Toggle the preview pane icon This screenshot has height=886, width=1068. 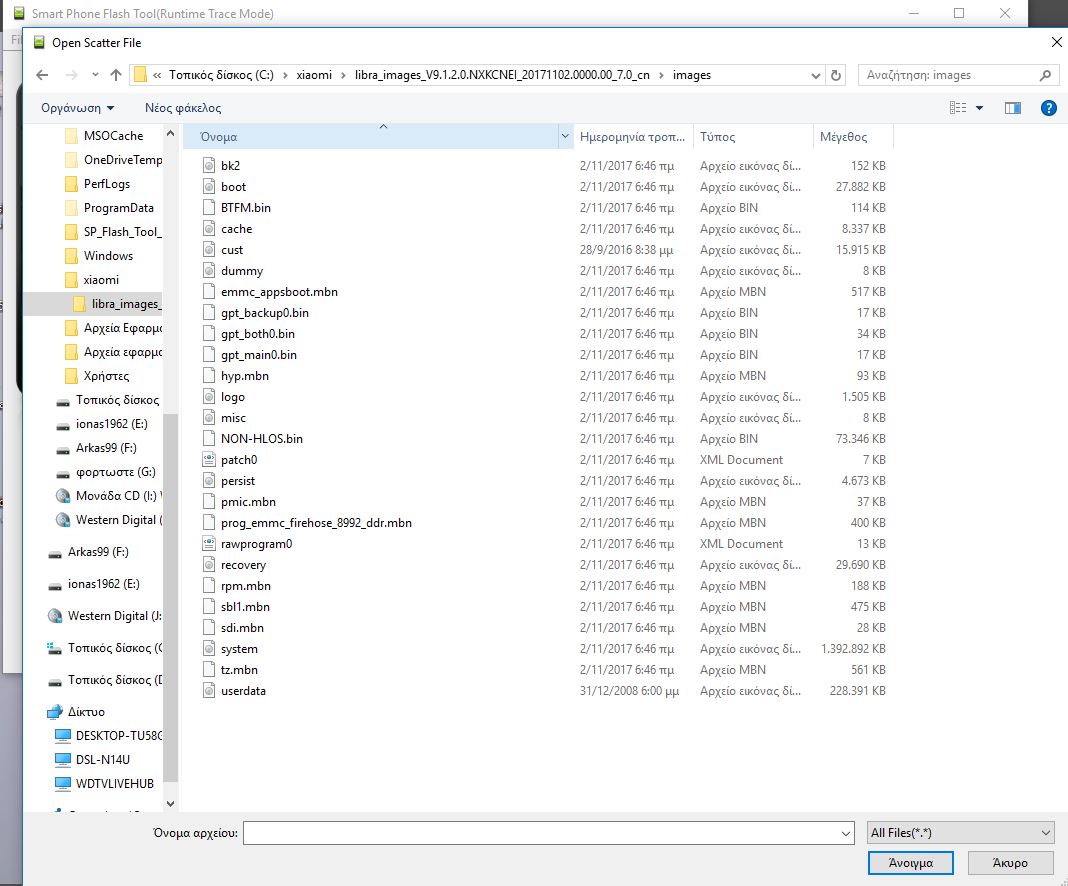pos(1012,108)
